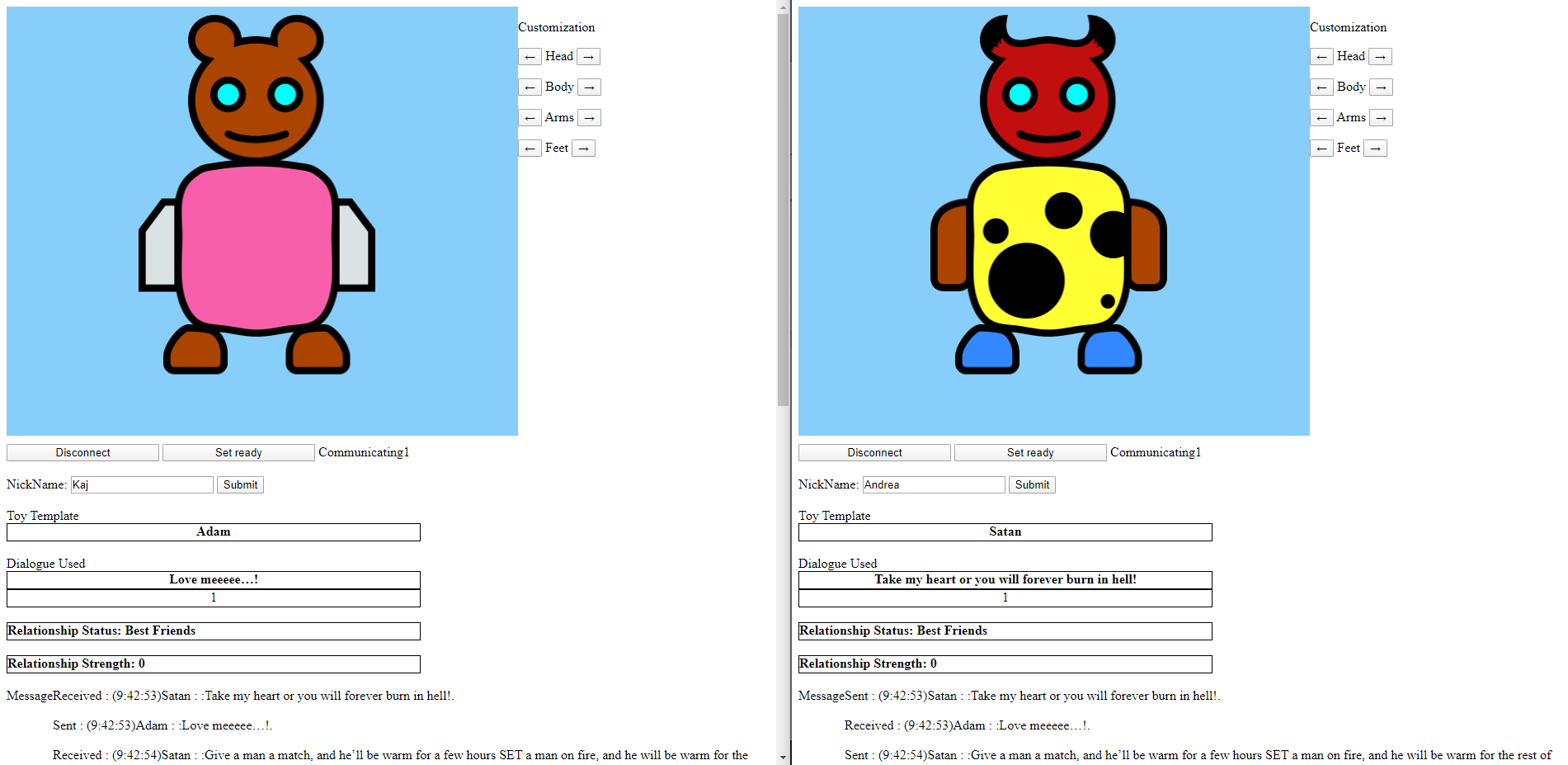The height and width of the screenshot is (765, 1568).
Task: Click the devil toy canvas in right pane
Action: pos(1054,221)
